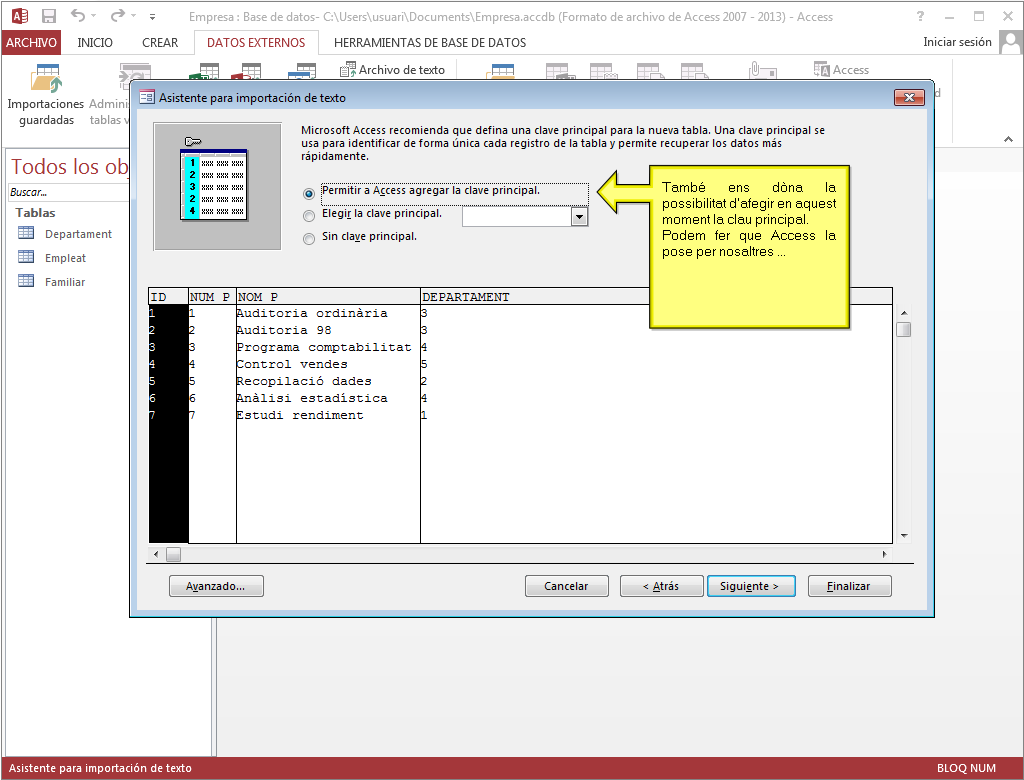
Task: Open the Undo history dropdown arrow
Action: (94, 15)
